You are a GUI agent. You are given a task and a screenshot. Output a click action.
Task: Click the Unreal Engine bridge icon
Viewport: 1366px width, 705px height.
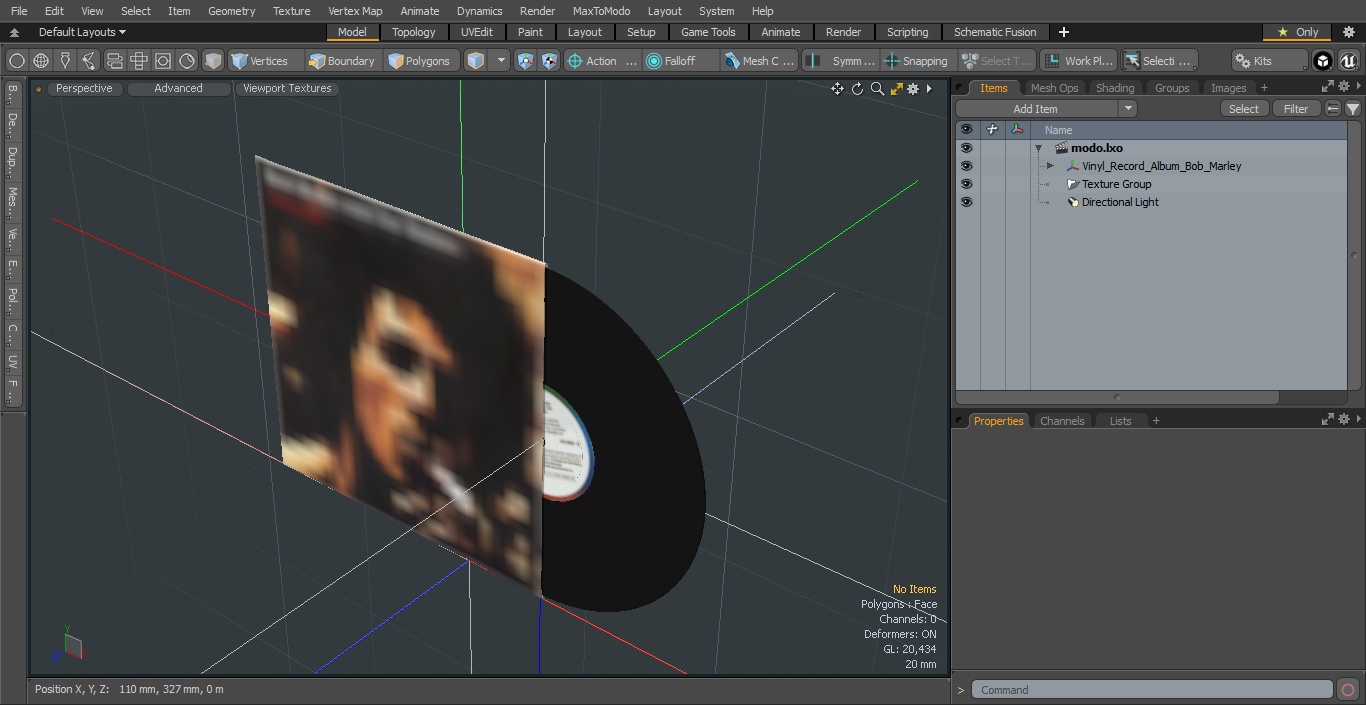[1349, 61]
